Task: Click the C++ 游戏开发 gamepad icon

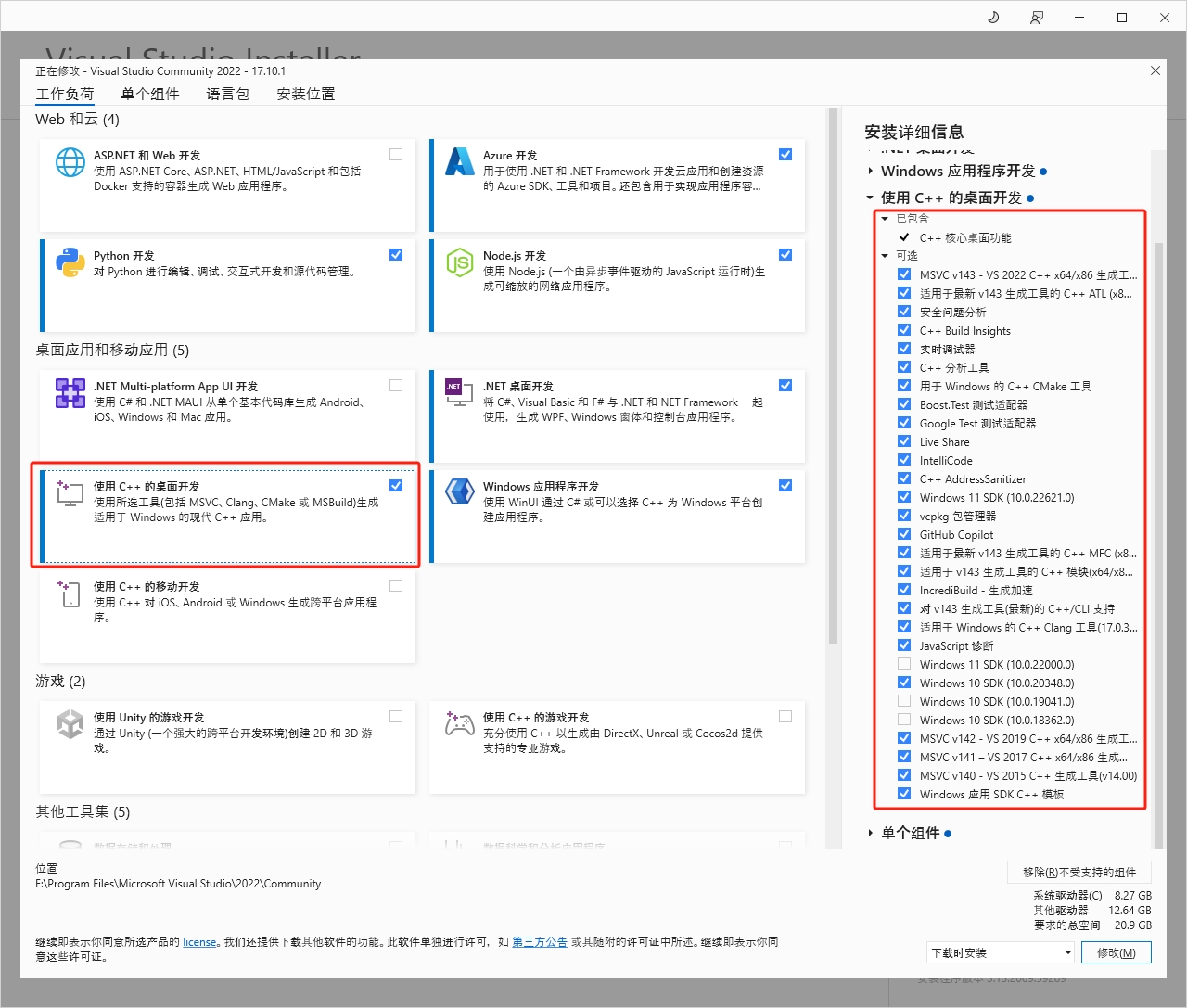Action: point(460,723)
